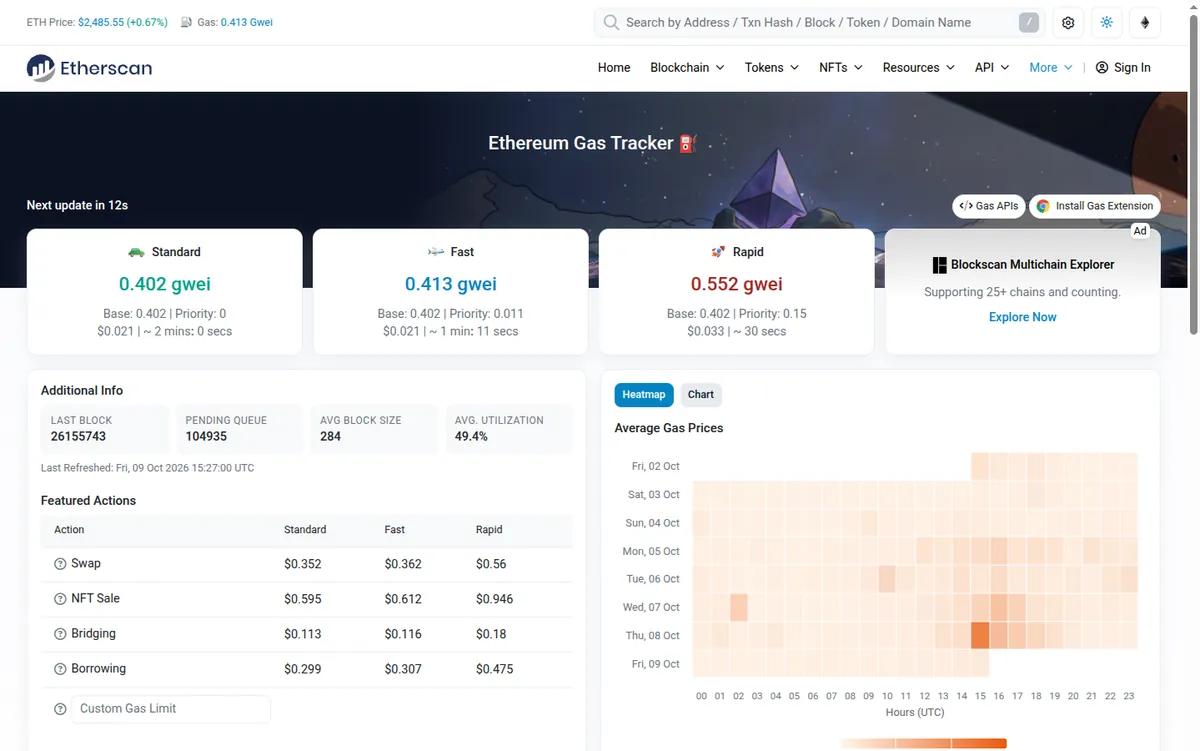Click the Explore Now link
1200x751 pixels.
(1022, 317)
